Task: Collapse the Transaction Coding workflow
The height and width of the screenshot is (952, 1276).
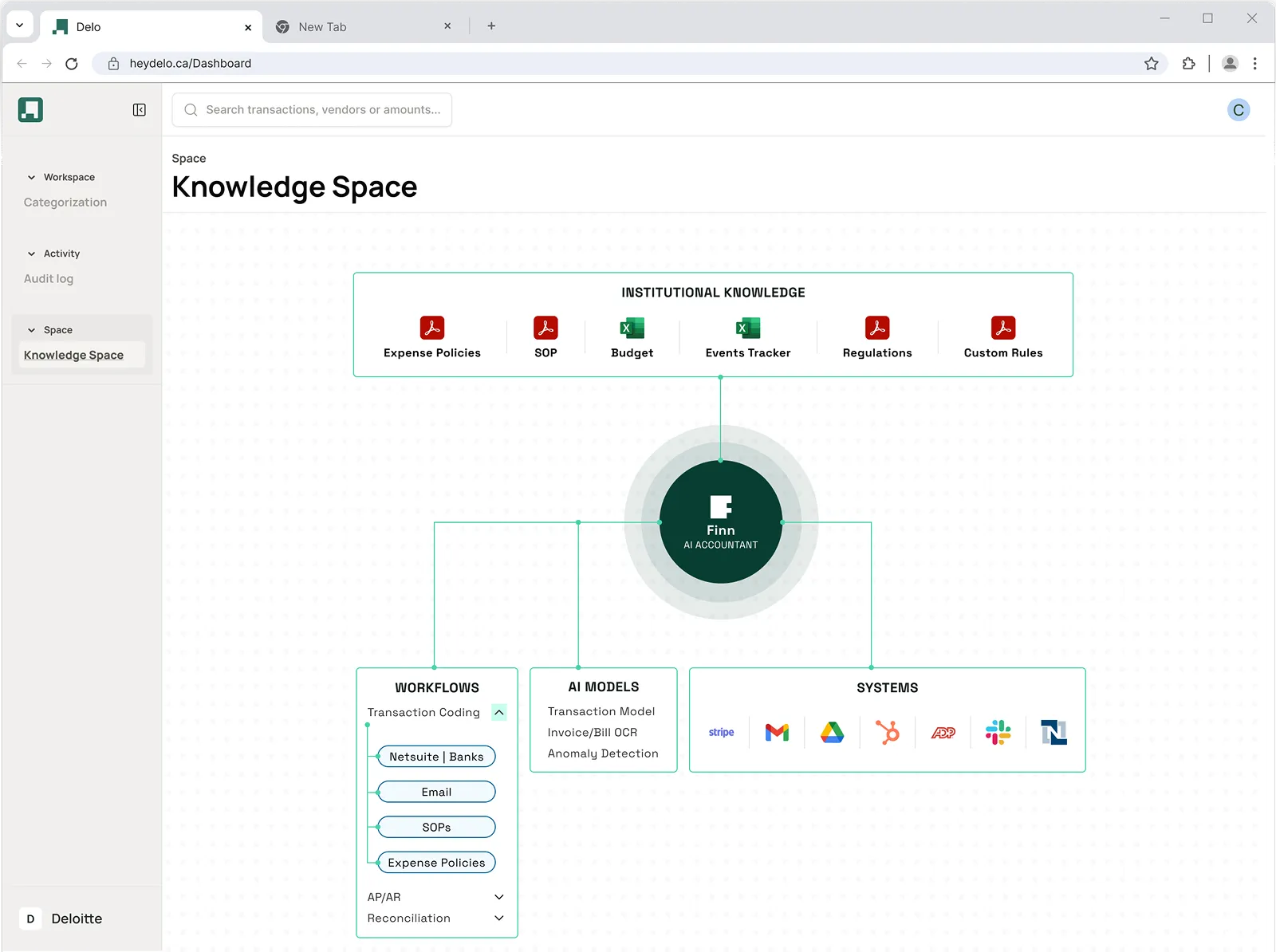Action: tap(500, 712)
